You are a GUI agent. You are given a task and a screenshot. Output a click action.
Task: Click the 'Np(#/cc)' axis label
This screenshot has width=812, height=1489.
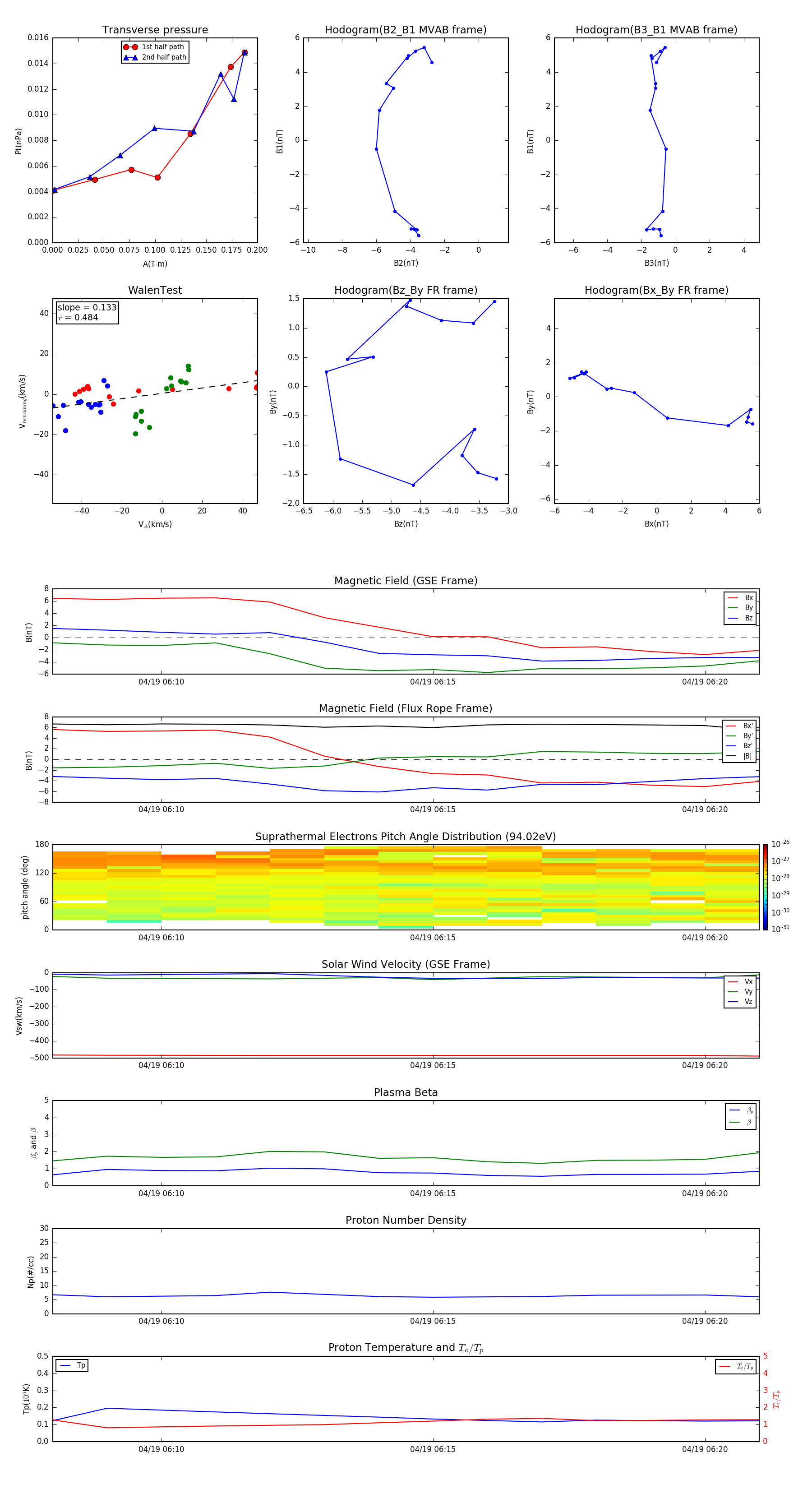(x=31, y=1271)
